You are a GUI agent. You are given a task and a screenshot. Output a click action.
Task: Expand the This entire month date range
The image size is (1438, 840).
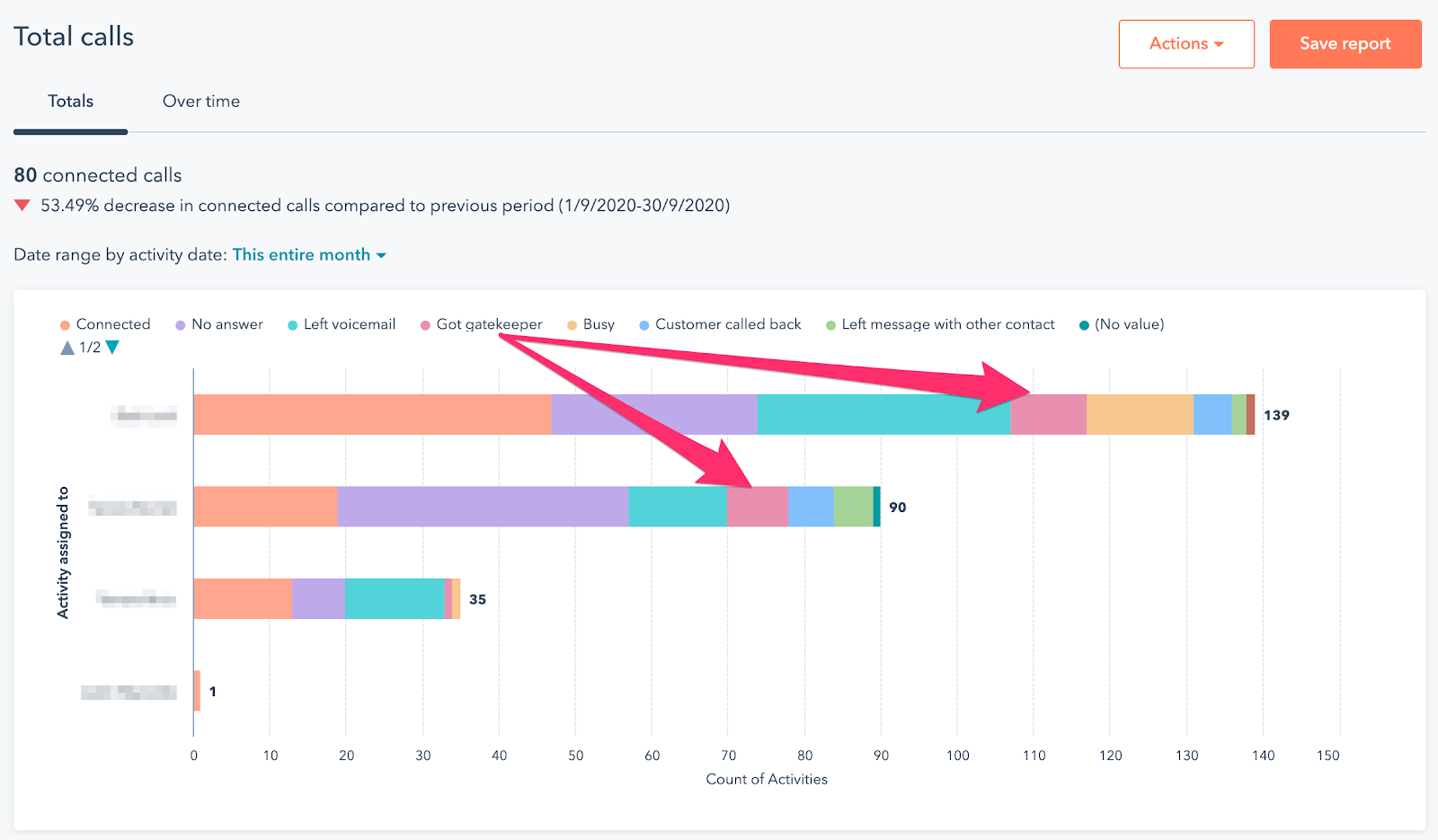pos(309,255)
